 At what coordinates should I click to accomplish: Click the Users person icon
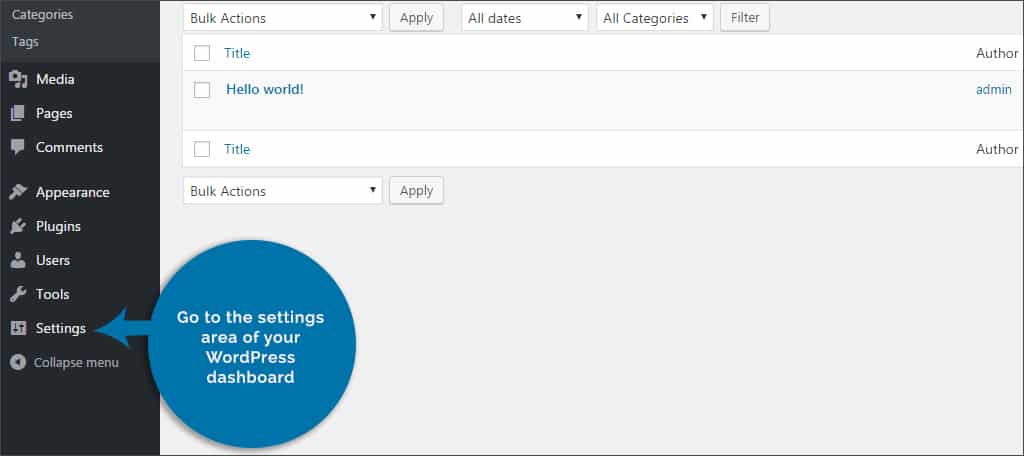[18, 260]
